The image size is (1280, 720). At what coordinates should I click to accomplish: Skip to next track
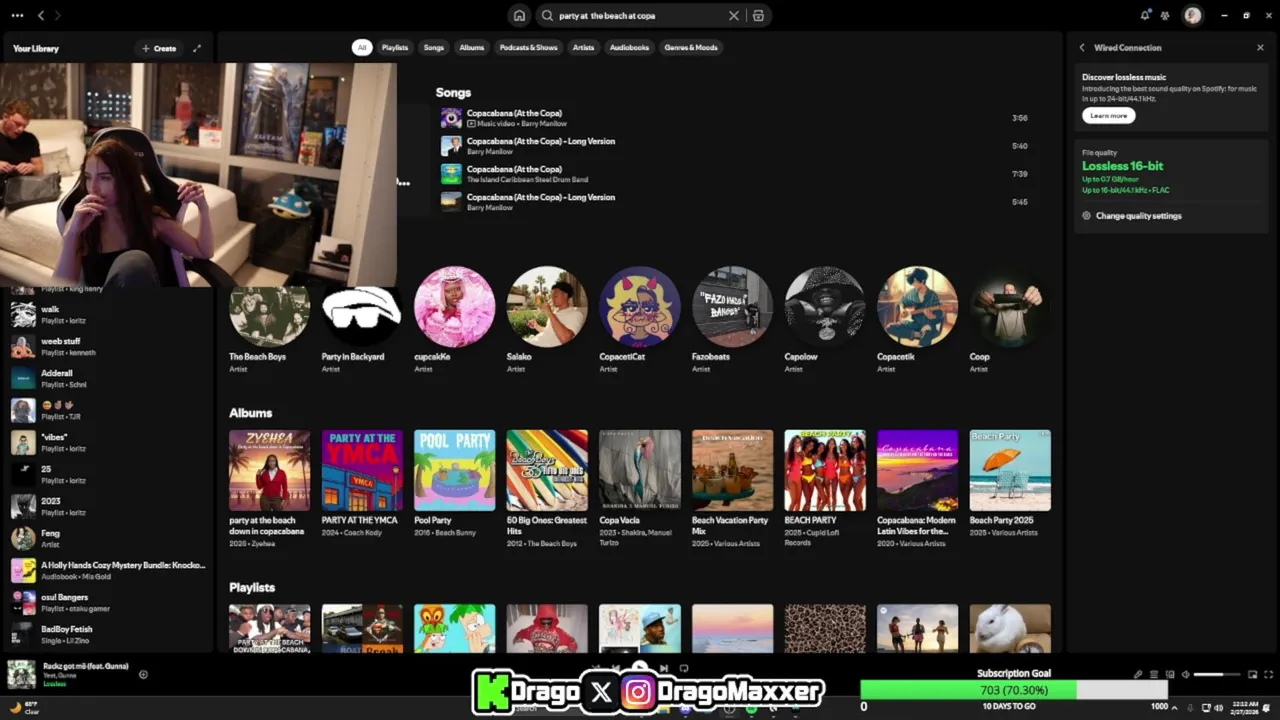pos(663,668)
